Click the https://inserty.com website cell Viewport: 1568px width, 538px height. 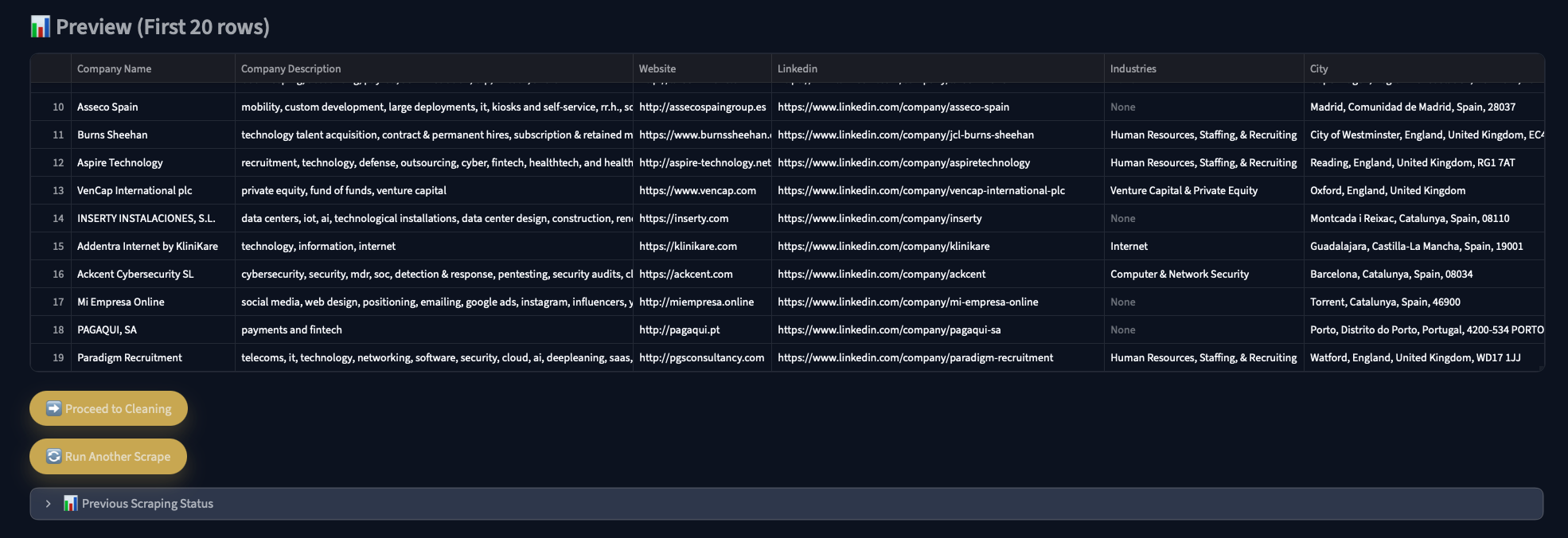[x=702, y=218]
